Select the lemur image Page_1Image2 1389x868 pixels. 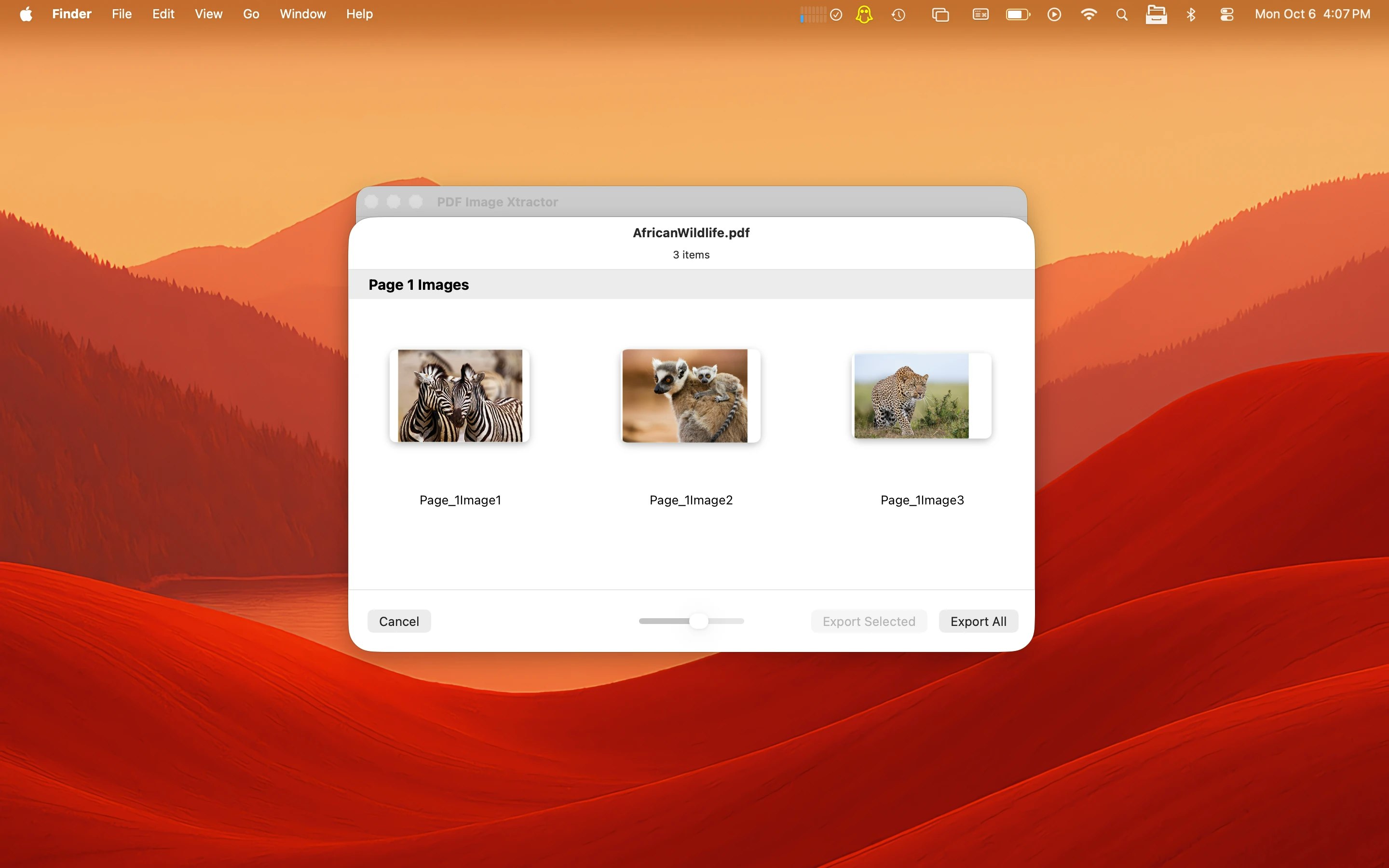pos(691,395)
